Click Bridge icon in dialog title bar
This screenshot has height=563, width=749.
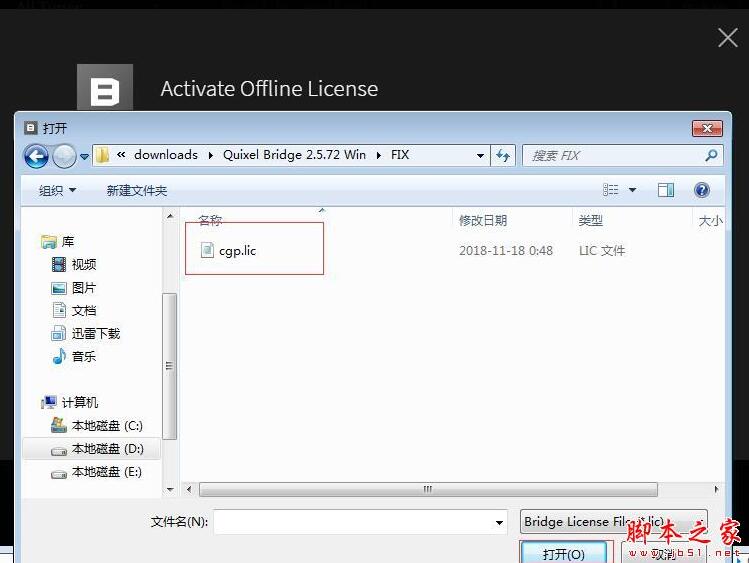[31, 127]
